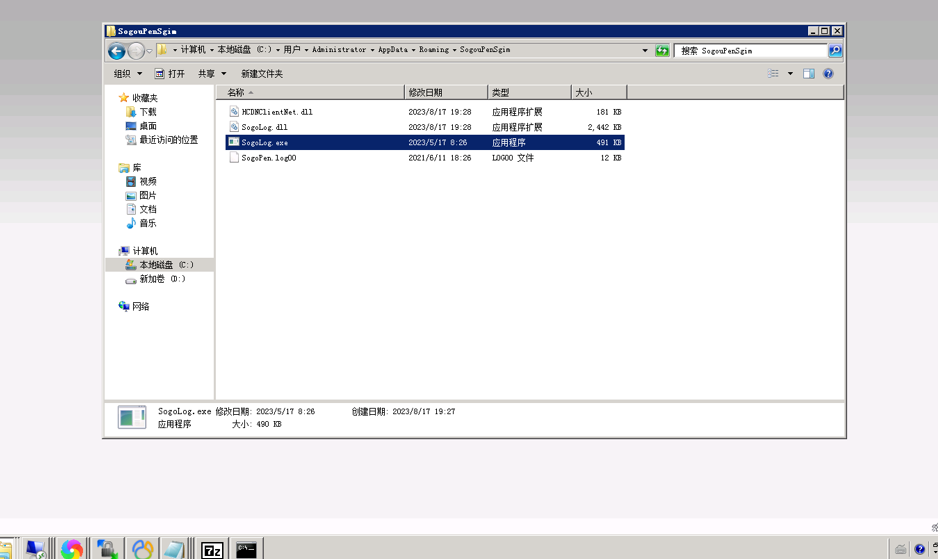The height and width of the screenshot is (559, 938).
Task: Open the computer monitor taskbar icon
Action: pos(35,549)
